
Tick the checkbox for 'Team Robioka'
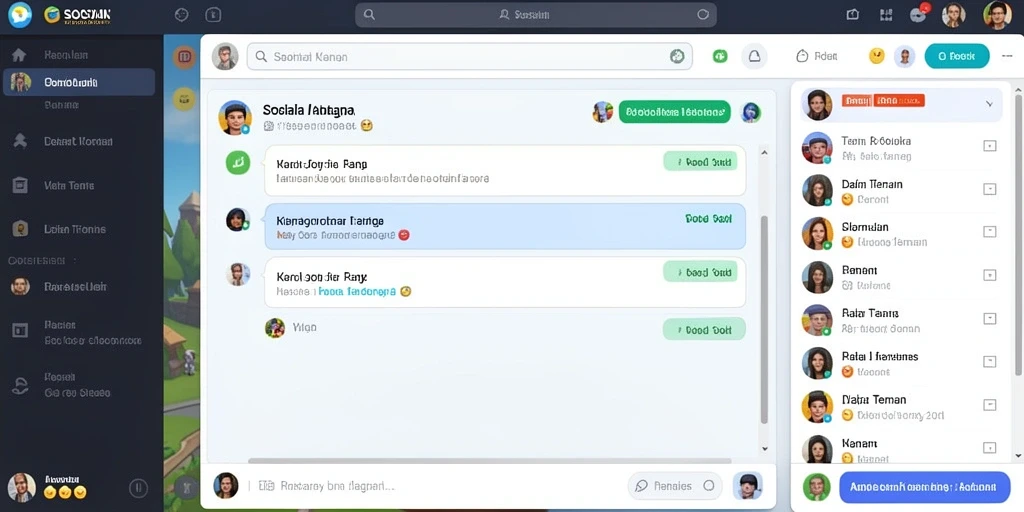pos(989,146)
